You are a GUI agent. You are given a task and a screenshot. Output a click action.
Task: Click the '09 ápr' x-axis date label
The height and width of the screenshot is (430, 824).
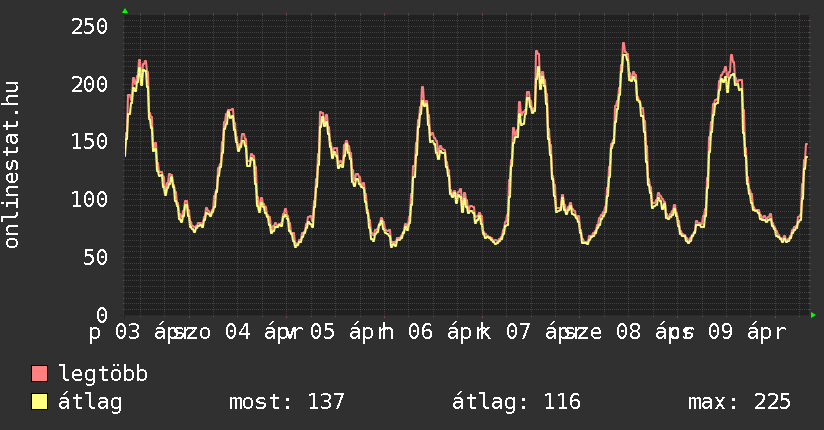point(746,331)
